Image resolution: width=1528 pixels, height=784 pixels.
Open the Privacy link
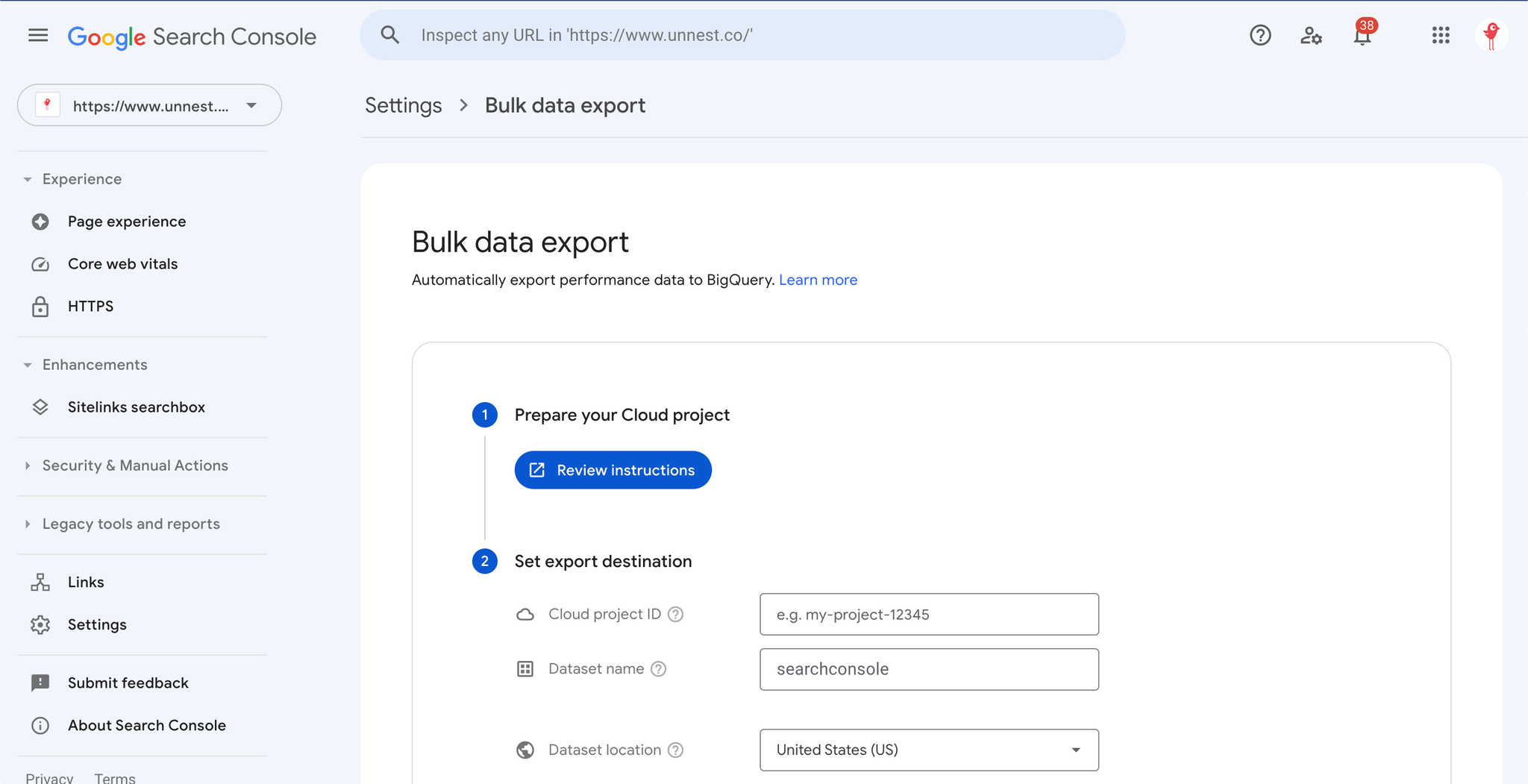click(x=49, y=777)
